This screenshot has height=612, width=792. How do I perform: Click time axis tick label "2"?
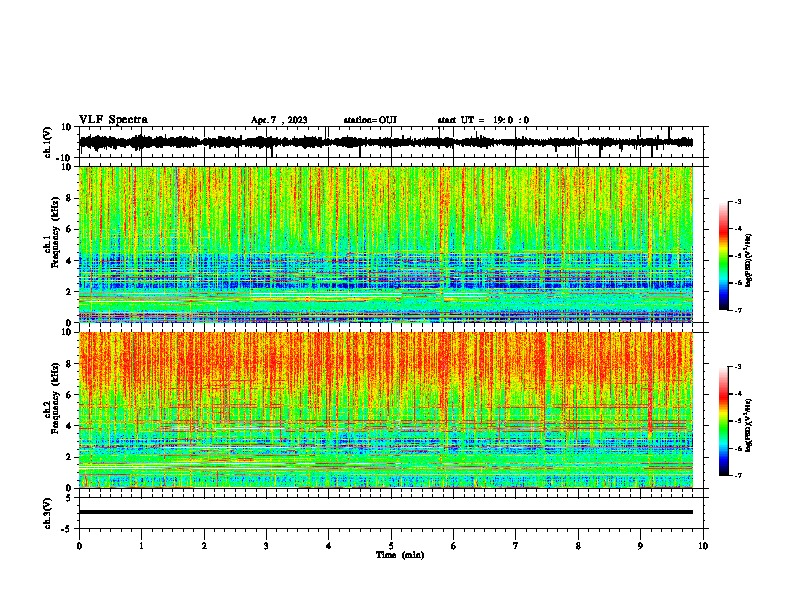pyautogui.click(x=204, y=546)
